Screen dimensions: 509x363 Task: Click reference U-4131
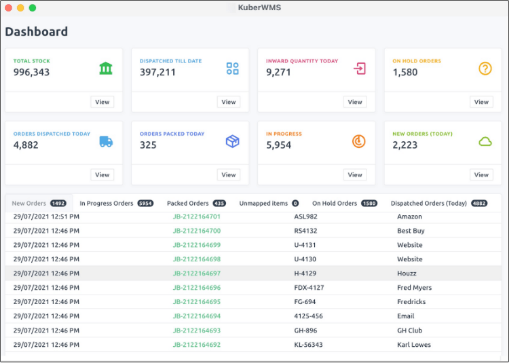[305, 245]
